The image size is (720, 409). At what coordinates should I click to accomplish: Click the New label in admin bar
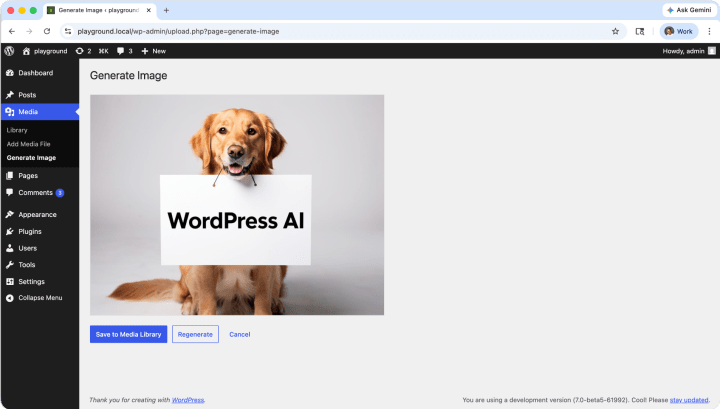coord(159,51)
